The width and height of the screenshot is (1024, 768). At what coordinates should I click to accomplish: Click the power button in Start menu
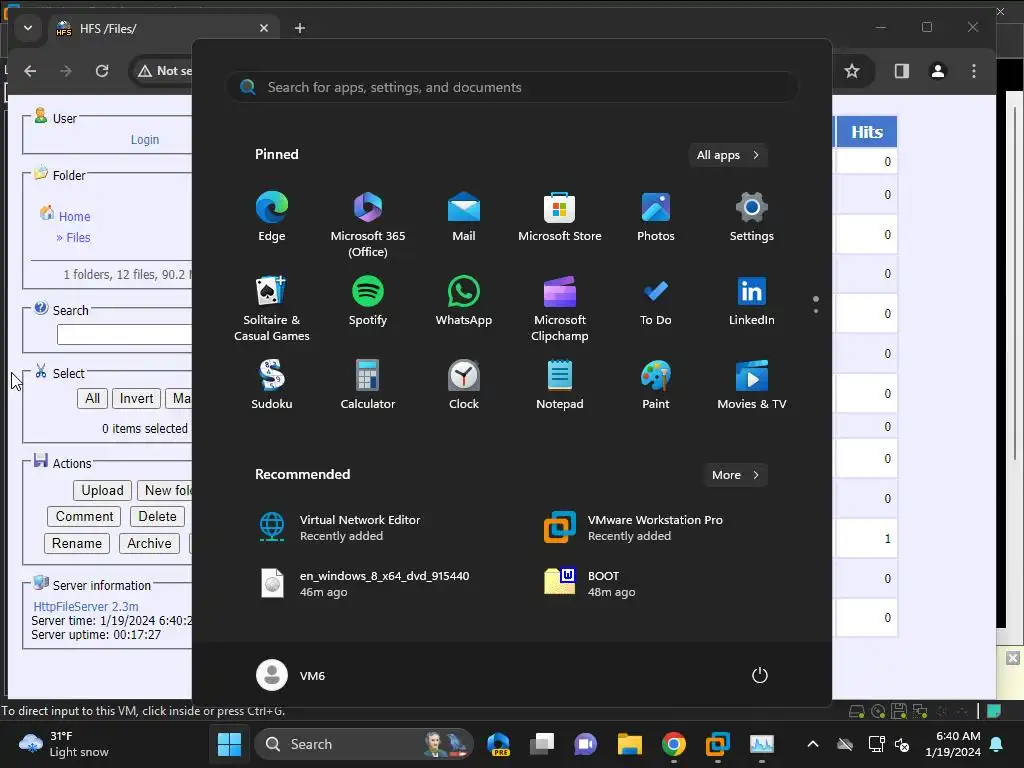tap(760, 675)
